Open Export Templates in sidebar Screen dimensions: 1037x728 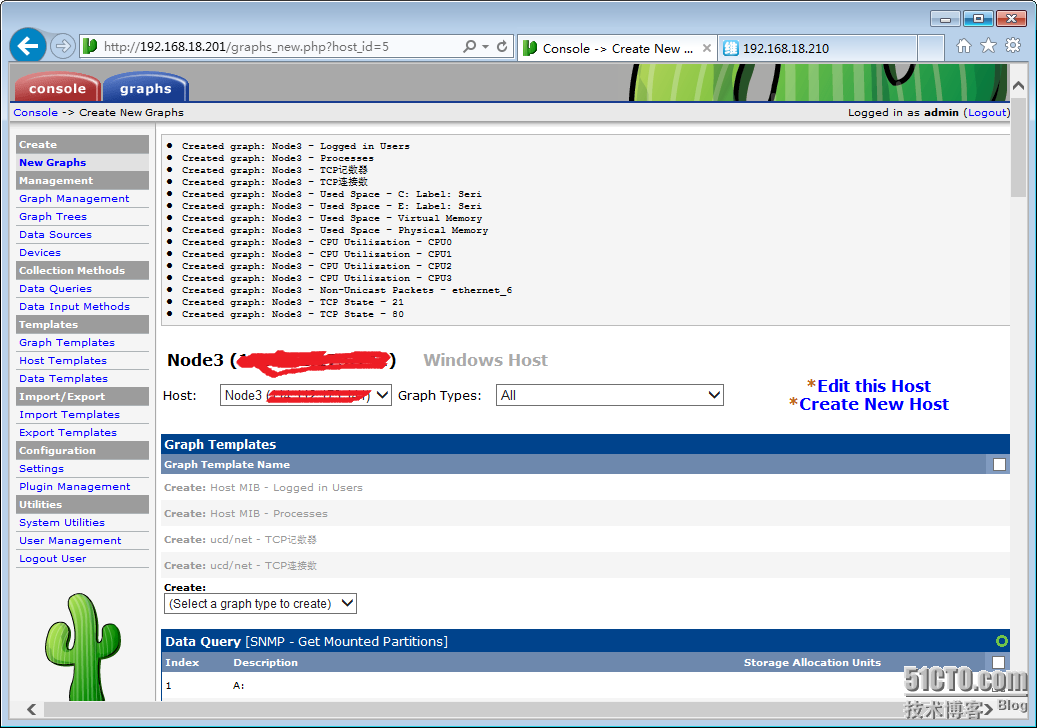(x=68, y=432)
